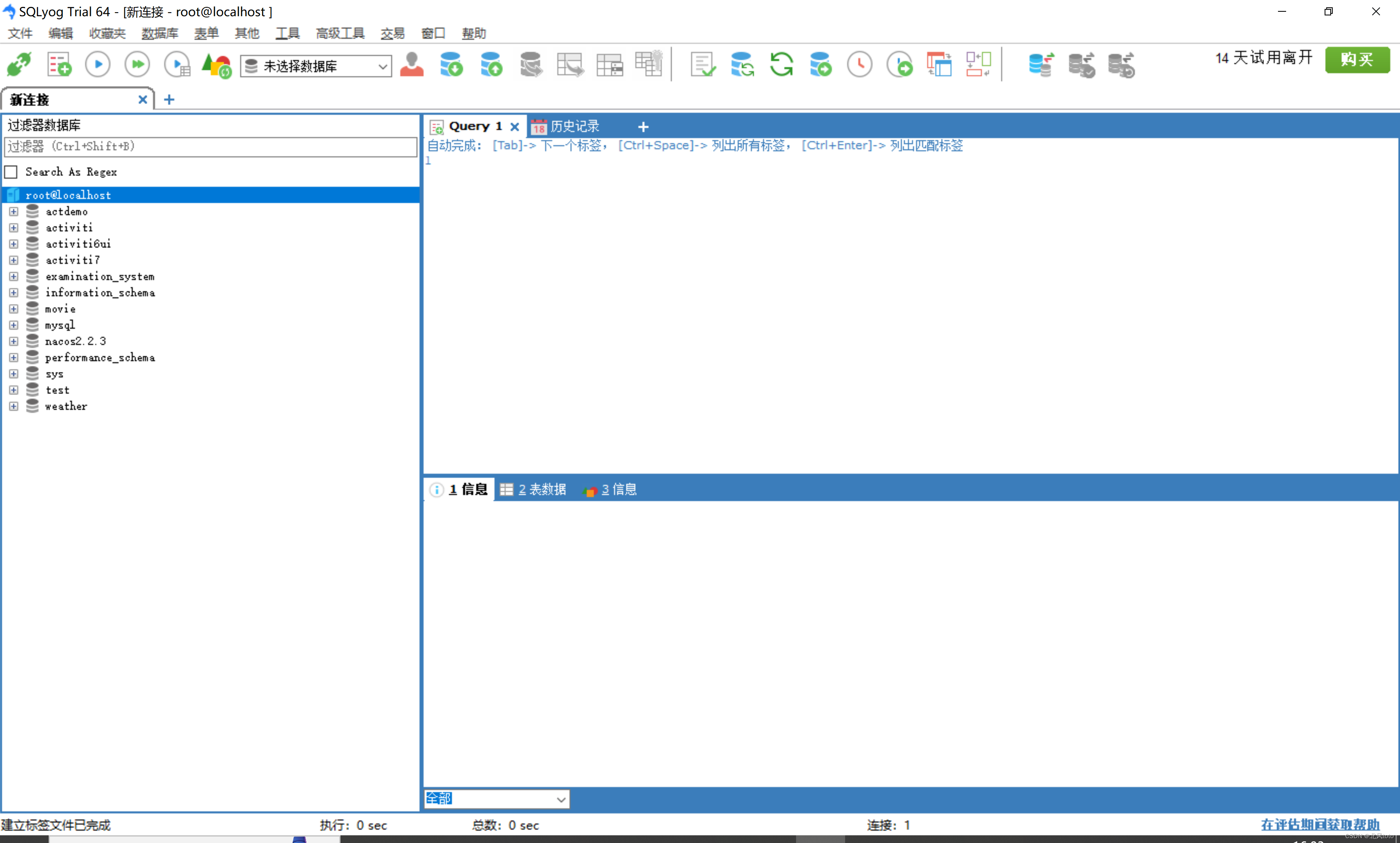Open the Query Builder icon
The image size is (1400, 843).
point(939,65)
